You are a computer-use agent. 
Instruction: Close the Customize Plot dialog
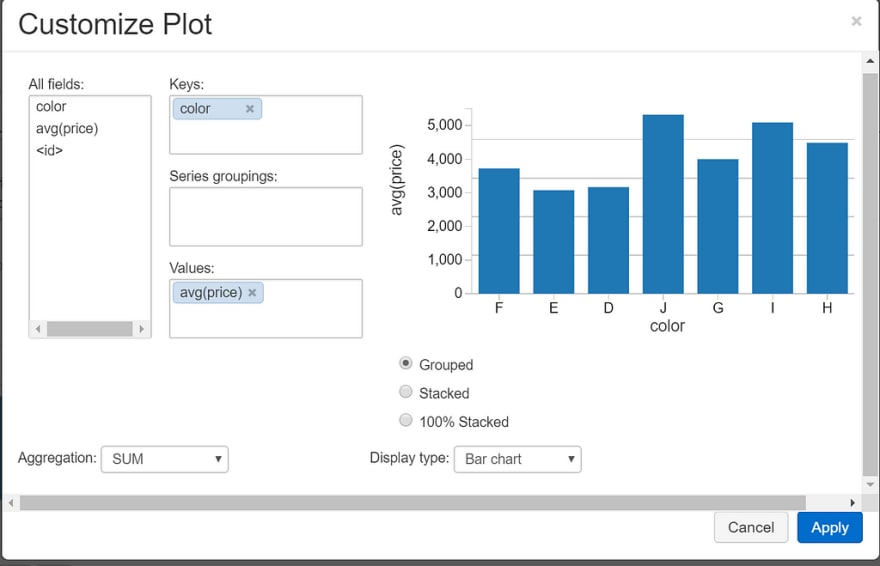[856, 21]
